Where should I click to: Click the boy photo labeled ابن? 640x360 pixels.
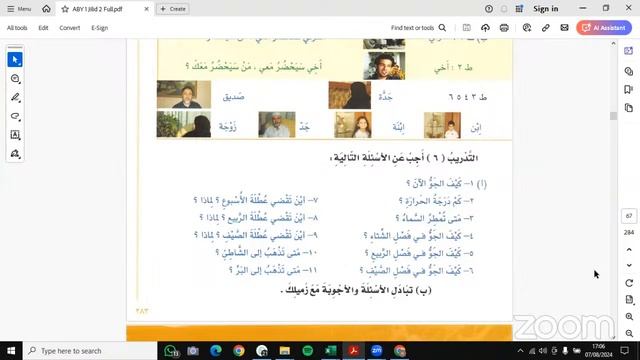click(442, 125)
